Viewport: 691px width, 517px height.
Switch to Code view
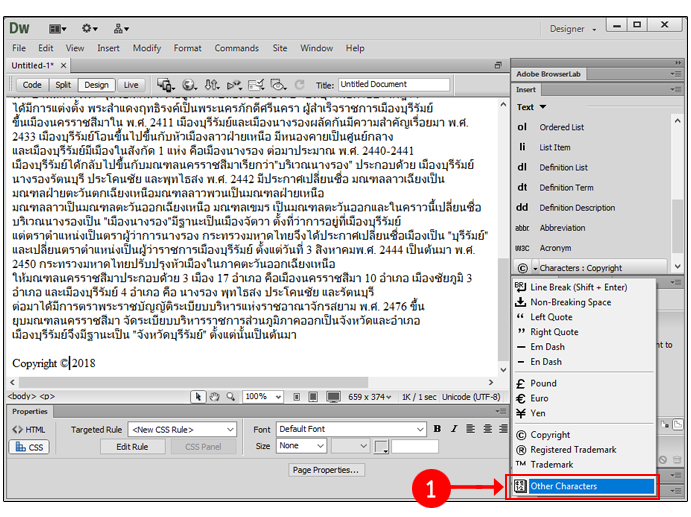[32, 85]
